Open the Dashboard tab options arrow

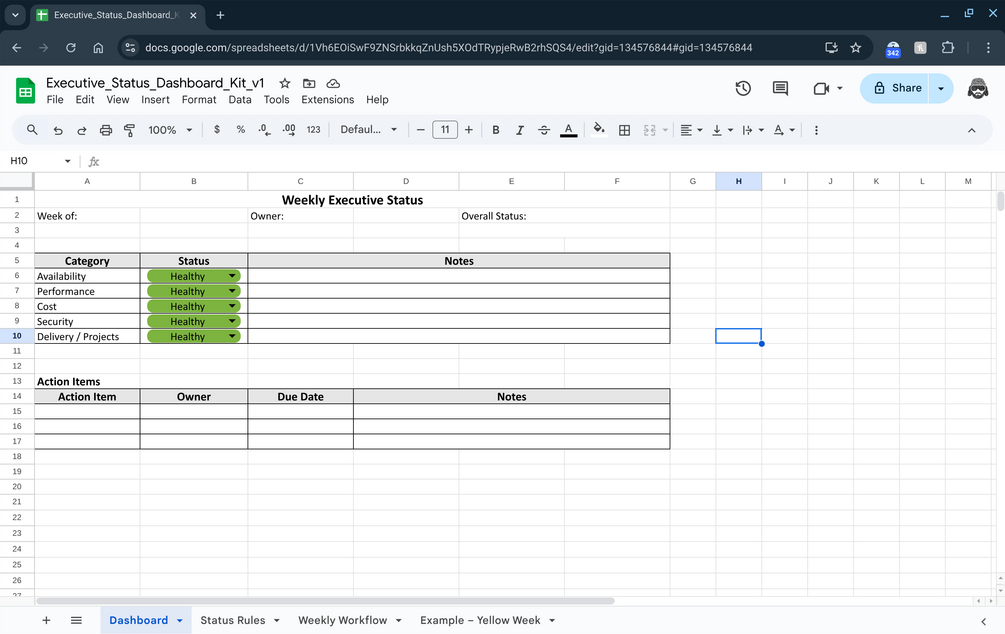tap(180, 621)
